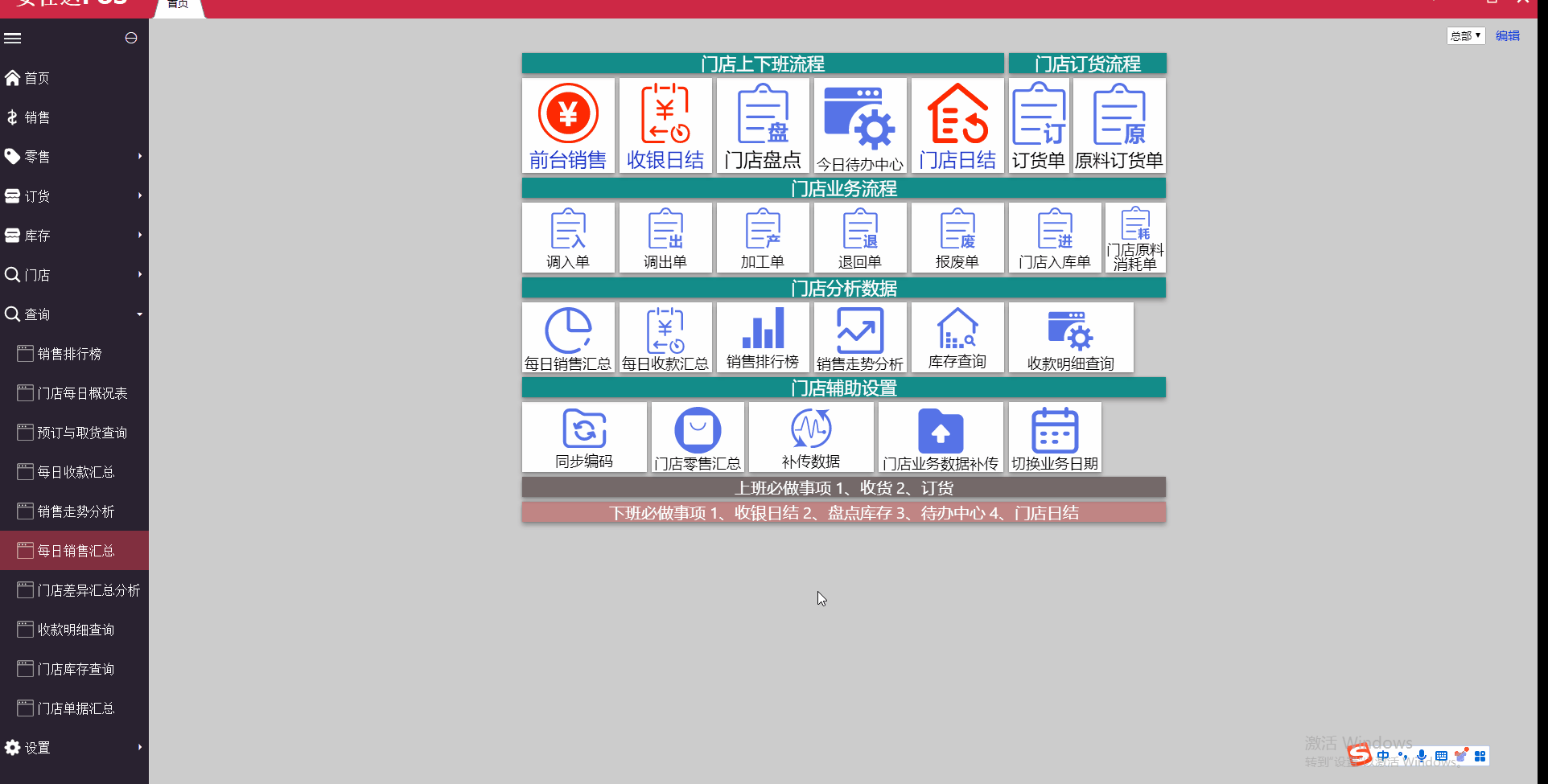Click the Sogou microphone voice input icon
The height and width of the screenshot is (784, 1548).
[1422, 756]
